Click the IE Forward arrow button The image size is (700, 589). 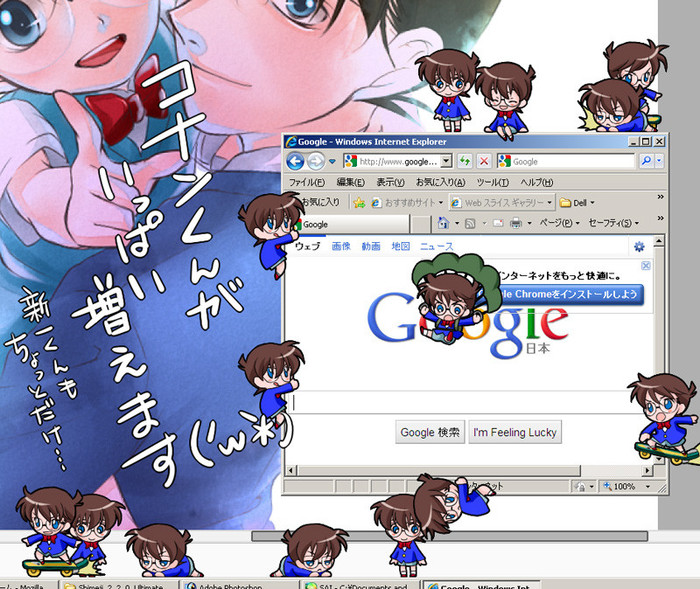point(316,161)
